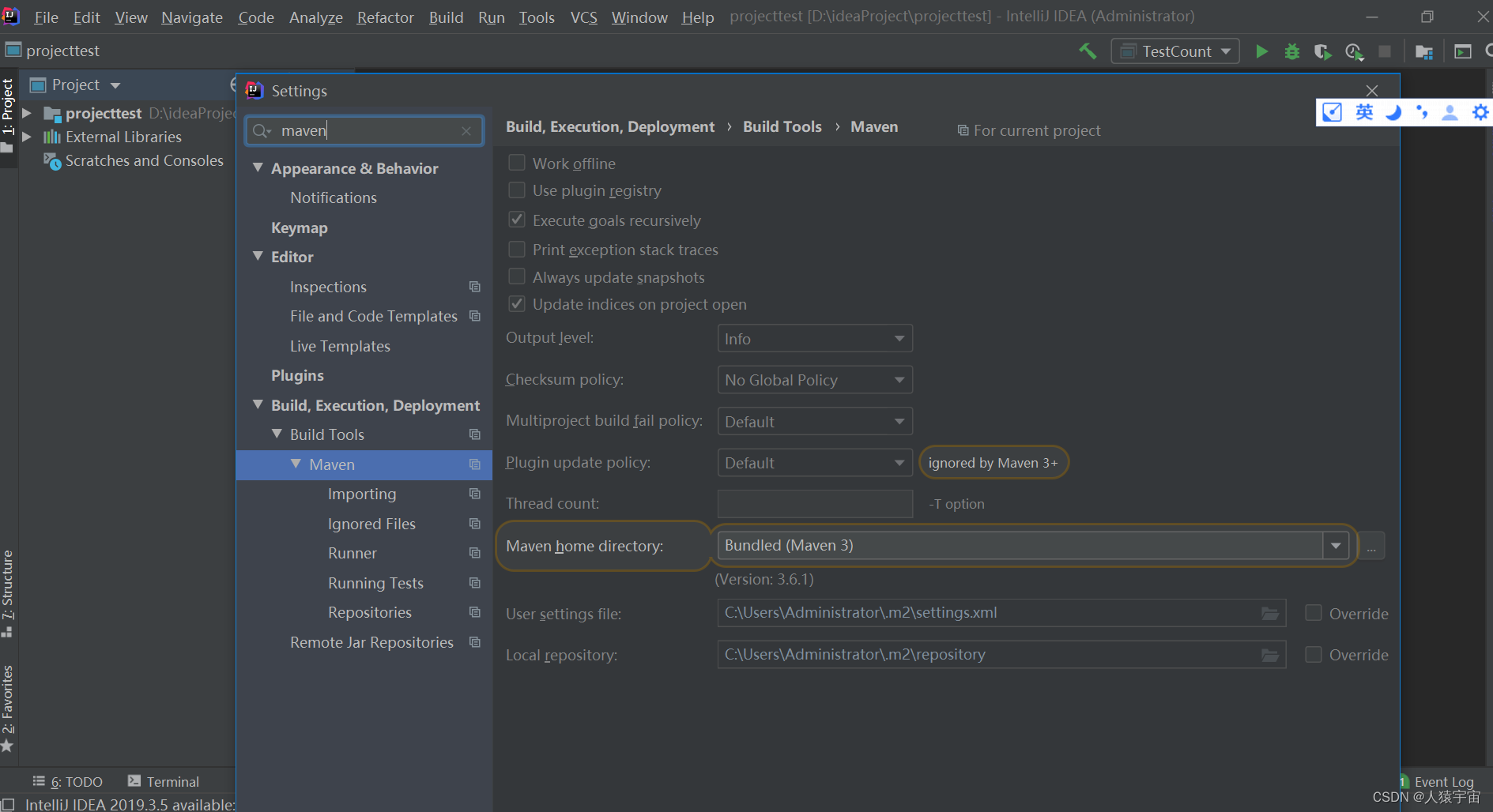
Task: Expand External Libraries node
Action: (x=27, y=137)
